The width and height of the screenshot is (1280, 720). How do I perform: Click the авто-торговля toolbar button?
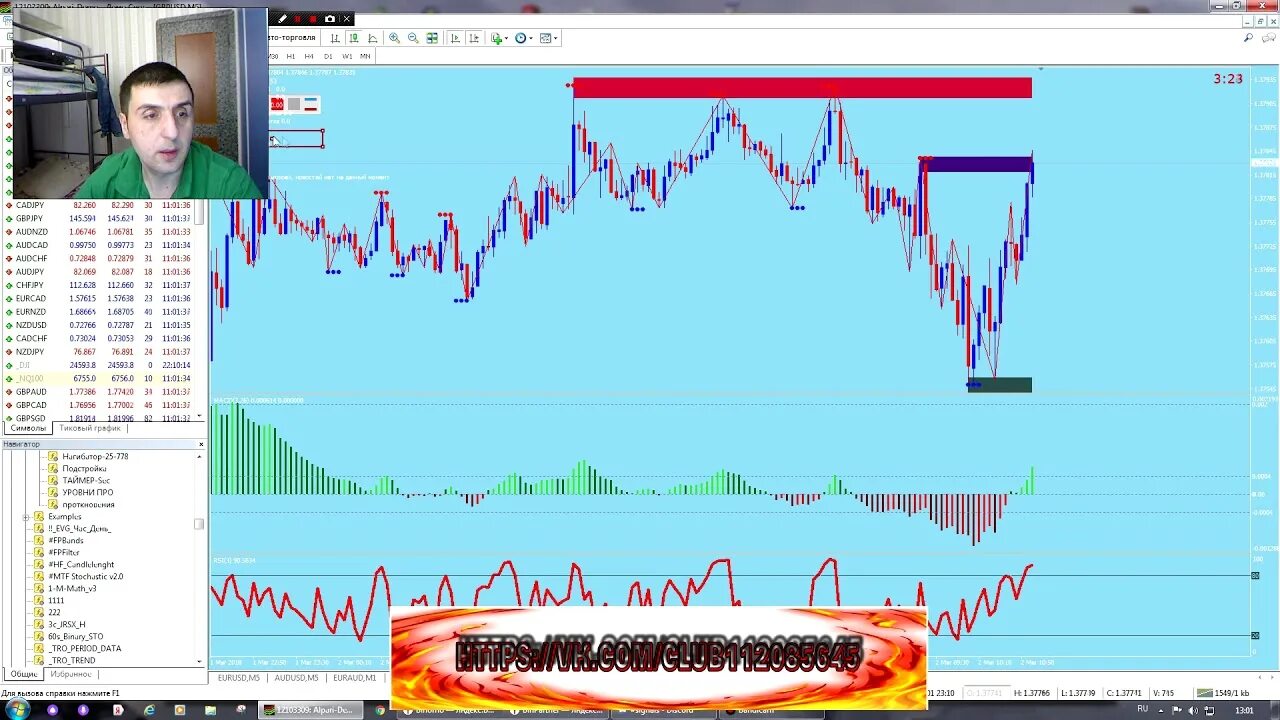[292, 38]
